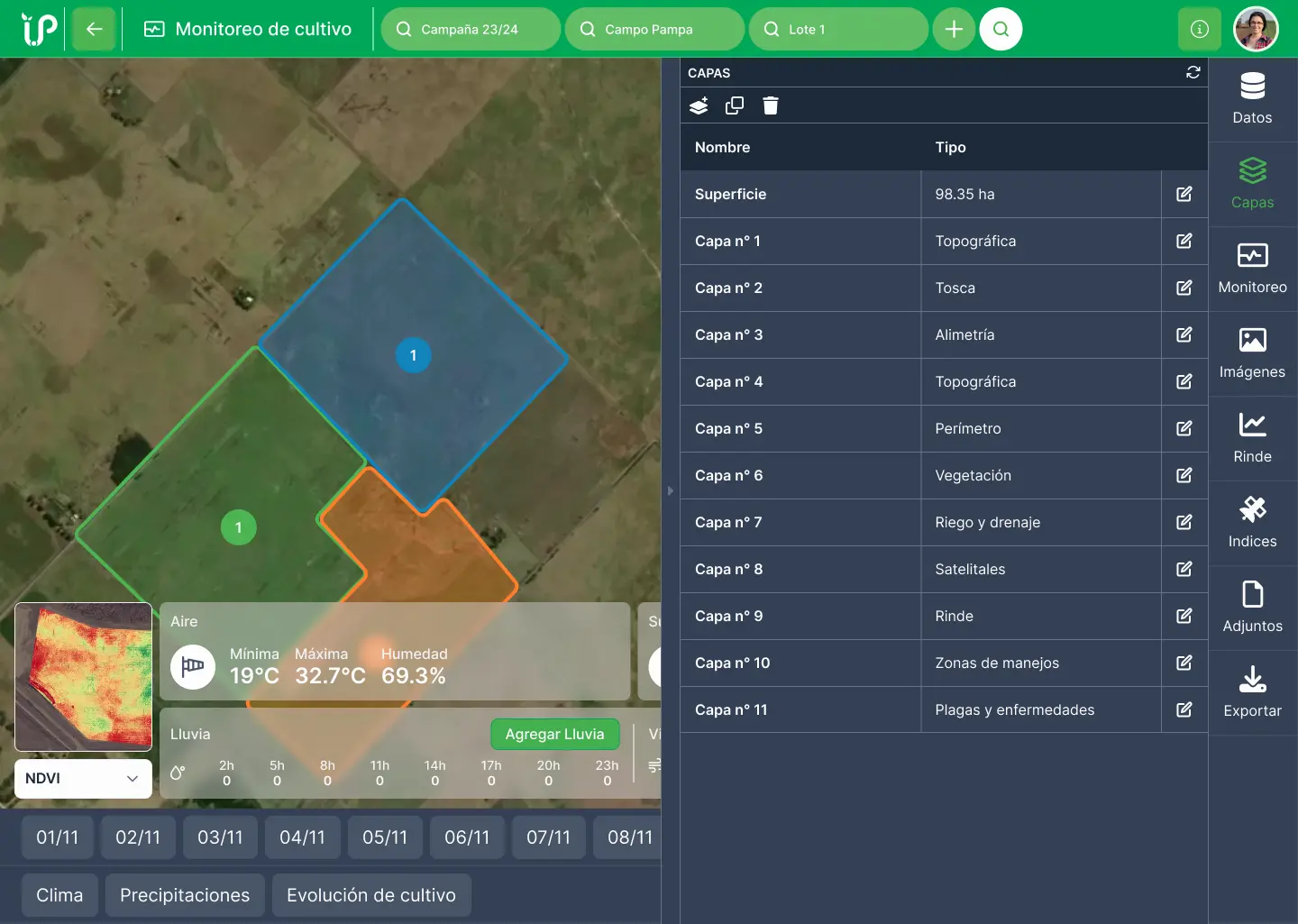Select Evolución de cultivo button

pos(371,895)
